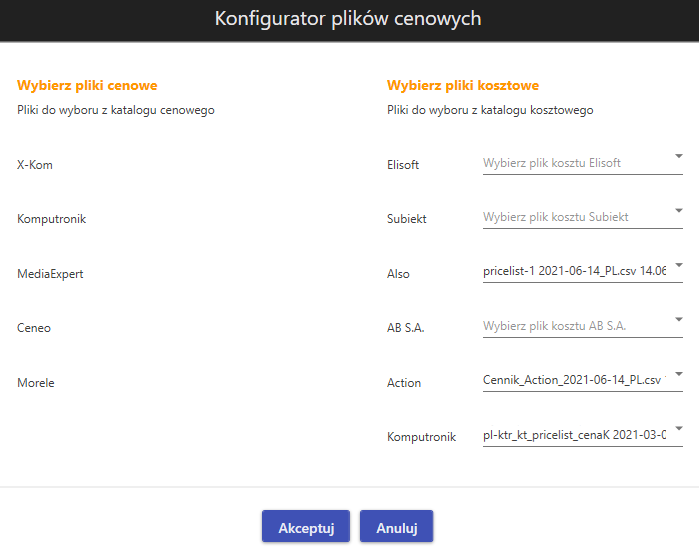The width and height of the screenshot is (699, 559).
Task: Select the Komputronik row under price files
Action: pyautogui.click(x=52, y=219)
